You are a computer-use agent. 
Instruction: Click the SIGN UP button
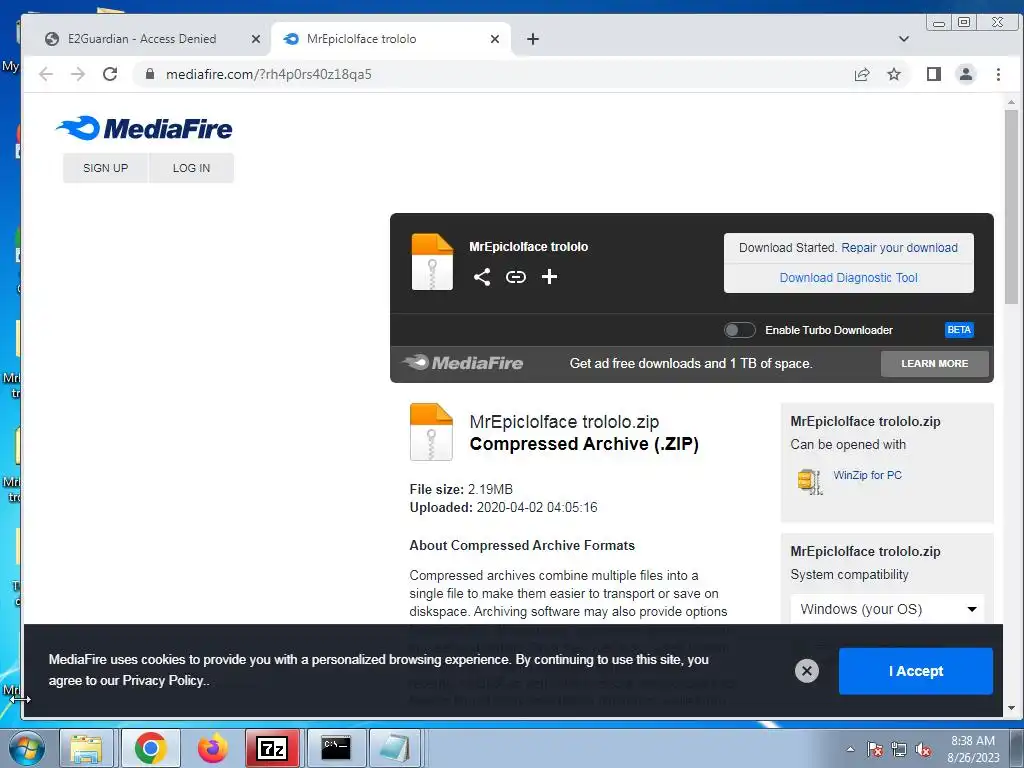point(106,168)
